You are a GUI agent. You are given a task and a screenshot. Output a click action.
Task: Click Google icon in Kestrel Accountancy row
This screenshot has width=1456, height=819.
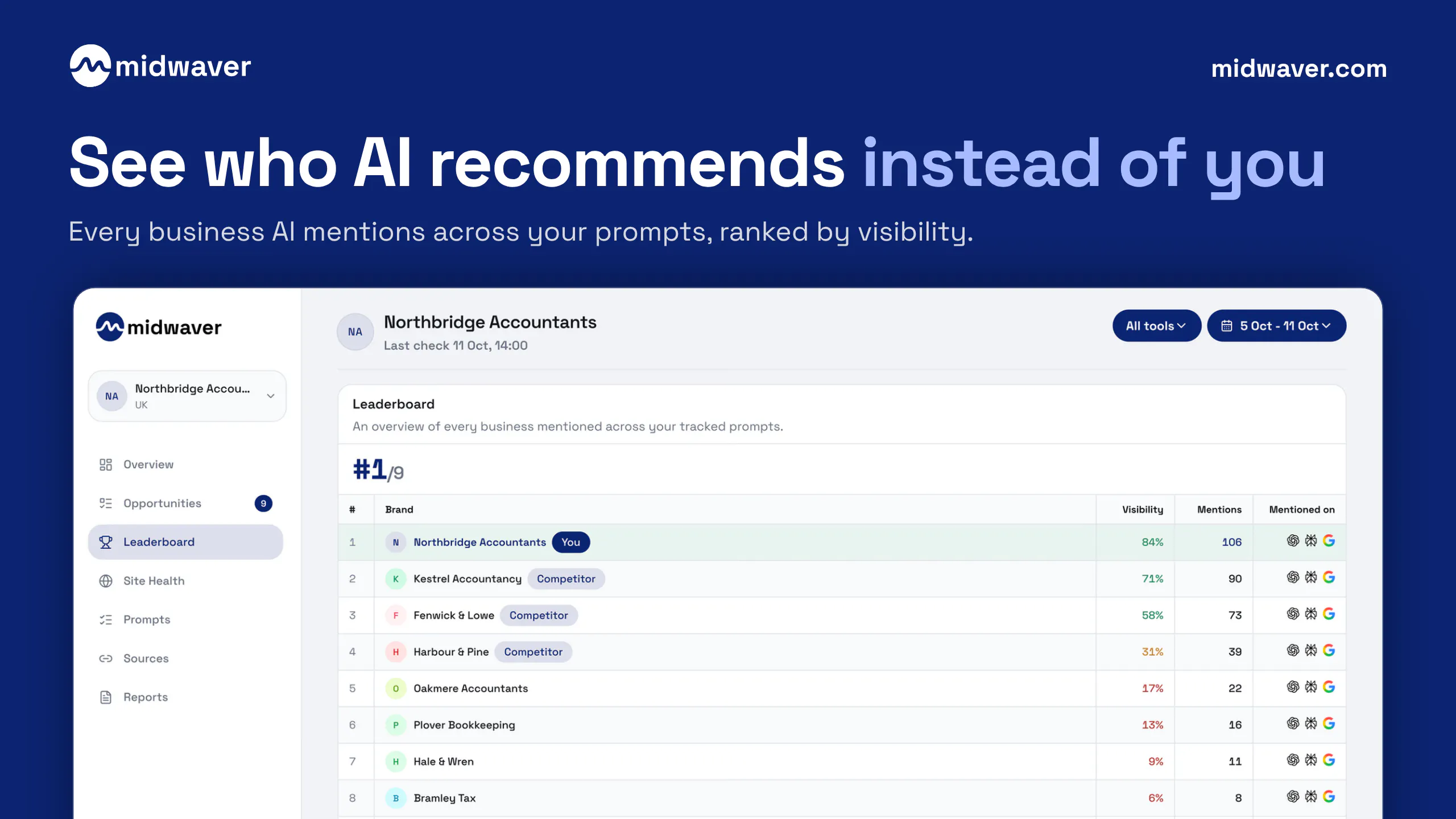click(x=1329, y=577)
